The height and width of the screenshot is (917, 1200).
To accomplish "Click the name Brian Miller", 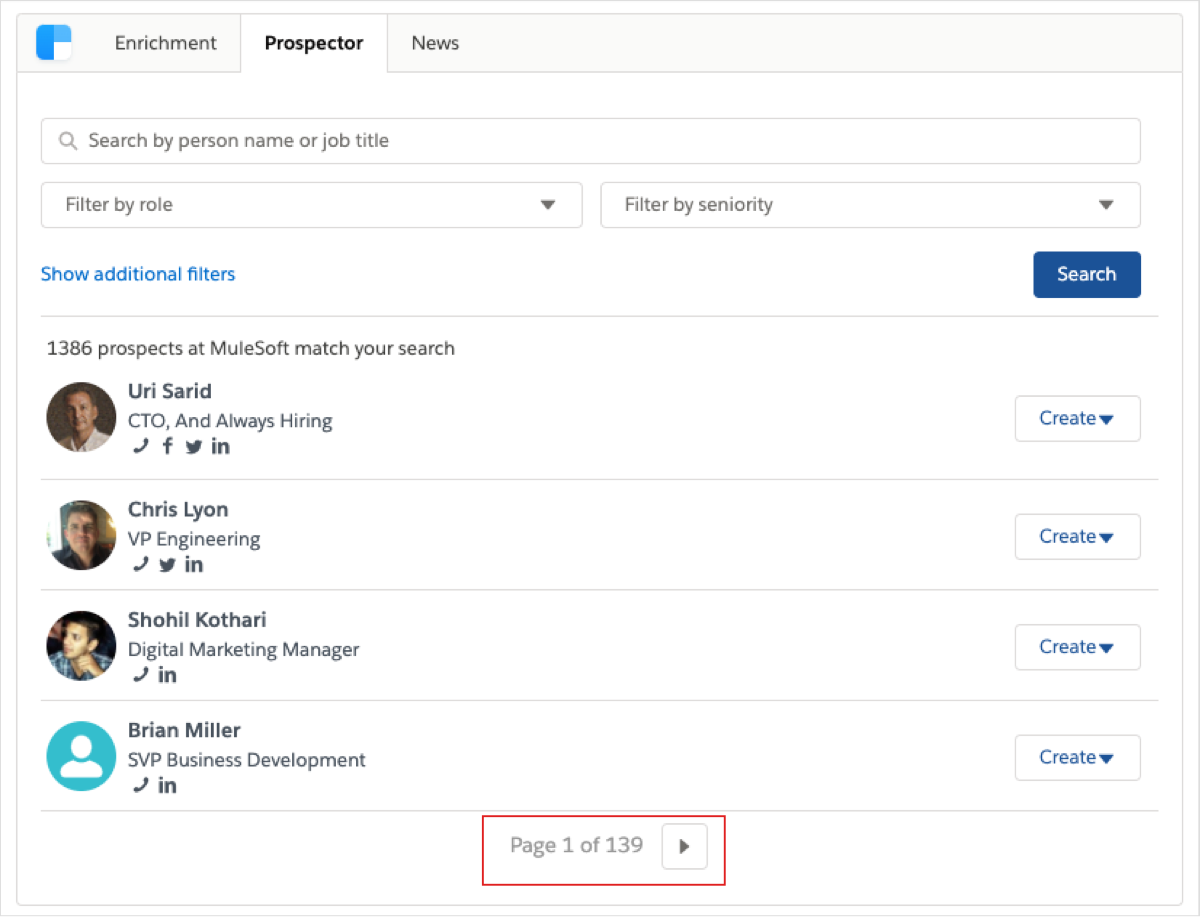I will click(x=184, y=730).
